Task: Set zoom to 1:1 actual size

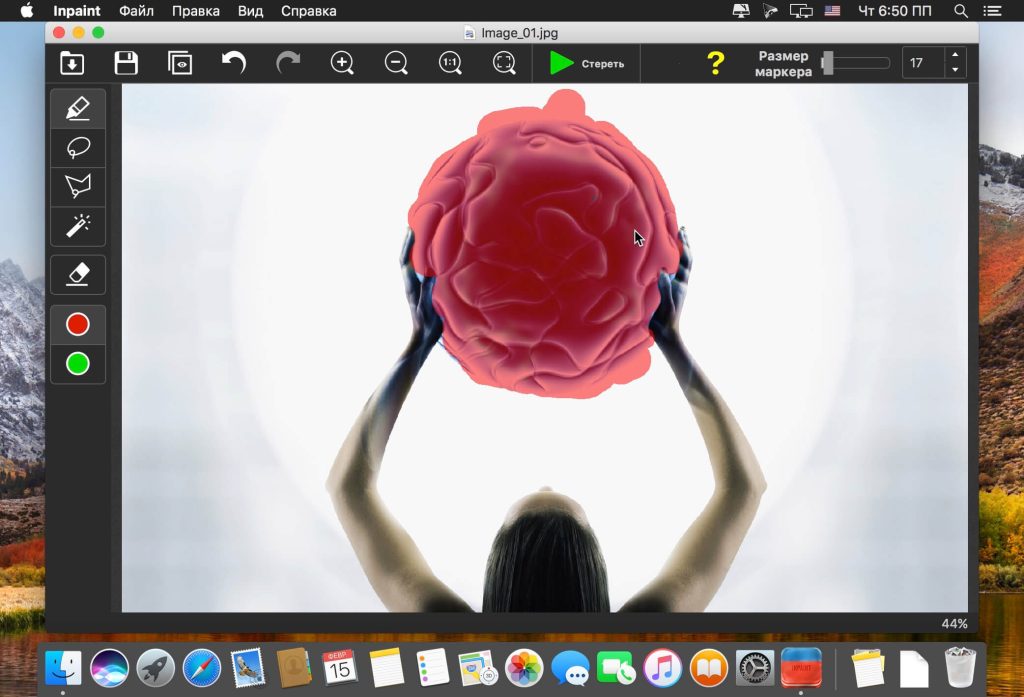Action: click(450, 64)
